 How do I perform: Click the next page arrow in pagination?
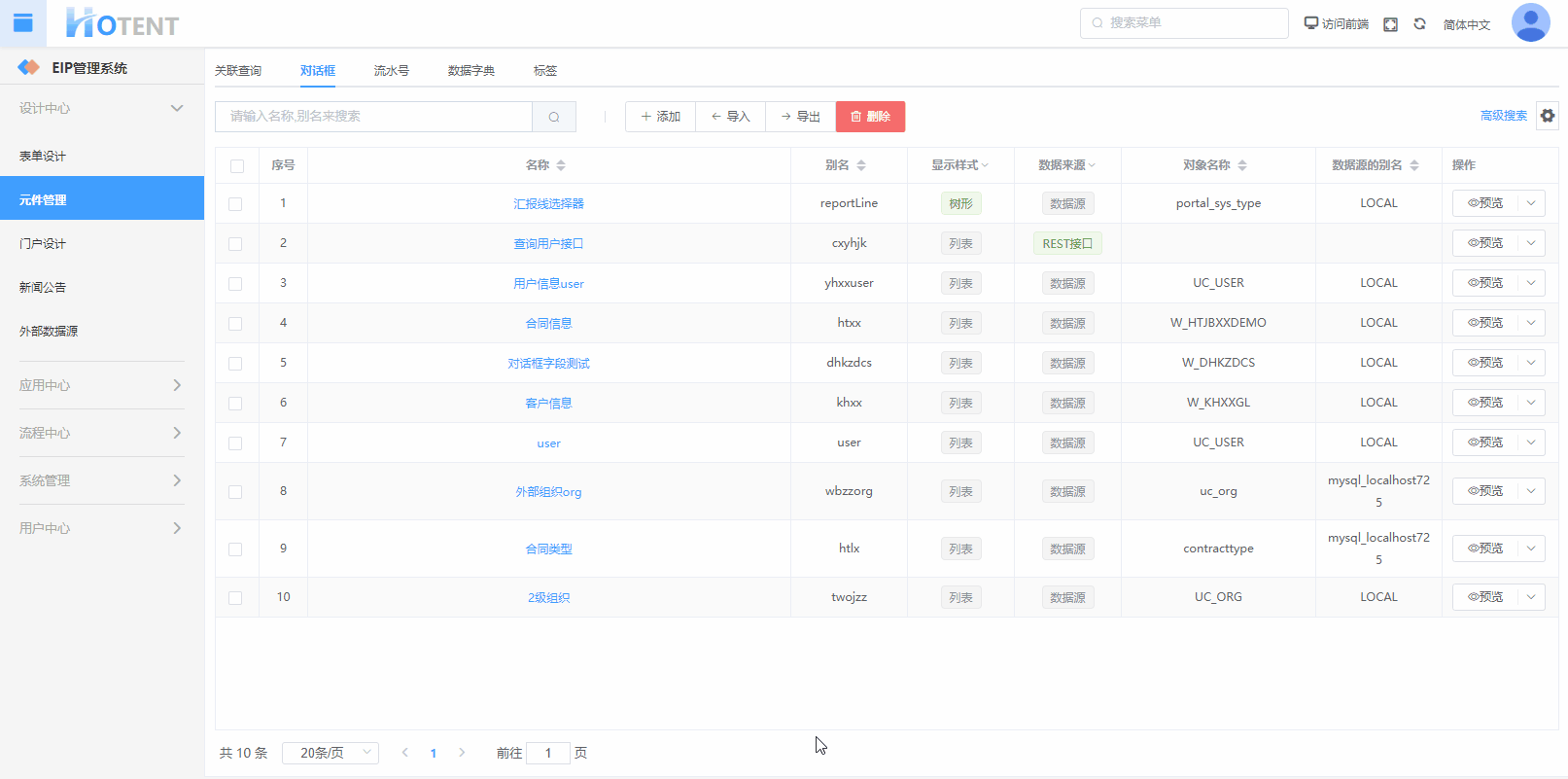click(462, 753)
